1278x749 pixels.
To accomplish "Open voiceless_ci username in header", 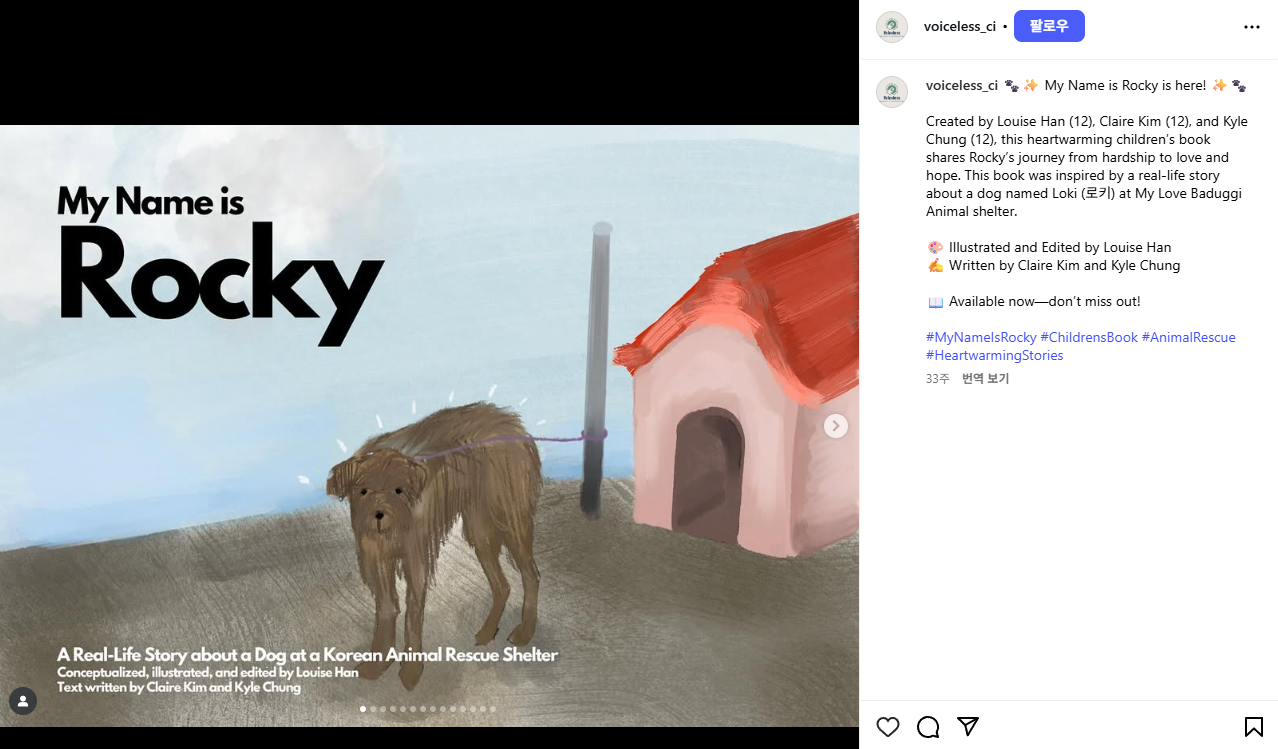I will click(x=960, y=27).
